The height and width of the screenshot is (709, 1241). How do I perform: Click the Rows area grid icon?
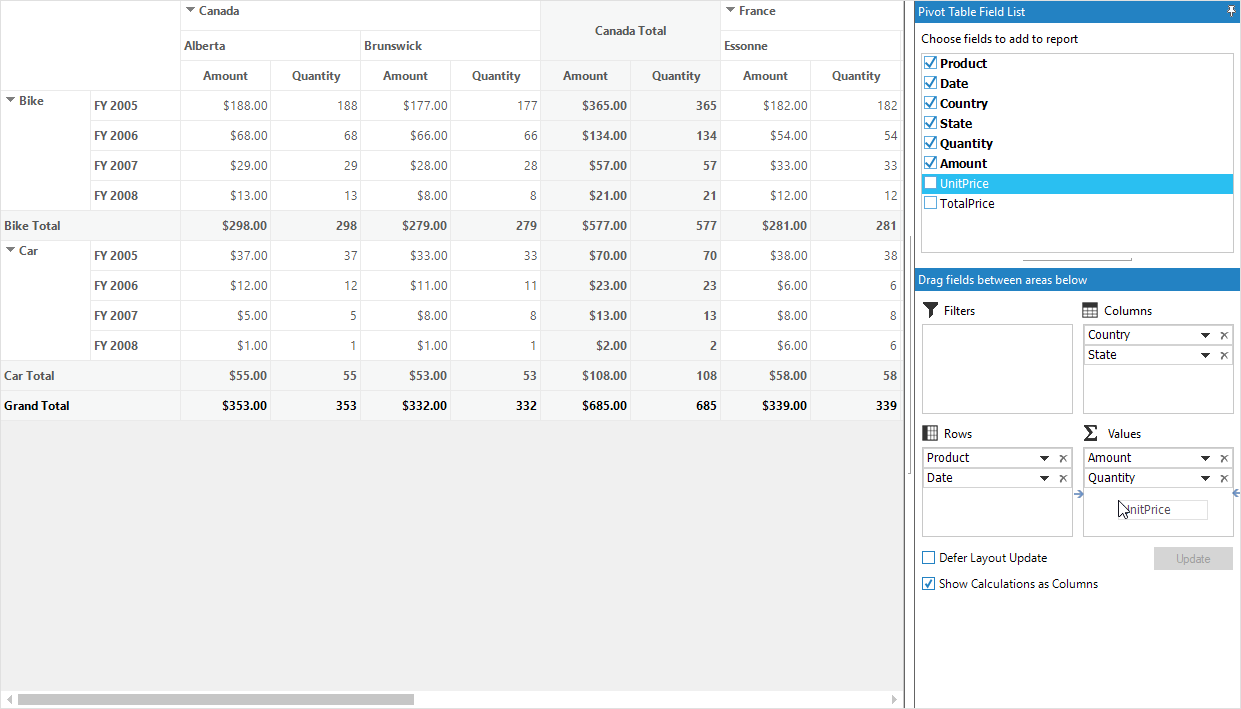click(930, 434)
